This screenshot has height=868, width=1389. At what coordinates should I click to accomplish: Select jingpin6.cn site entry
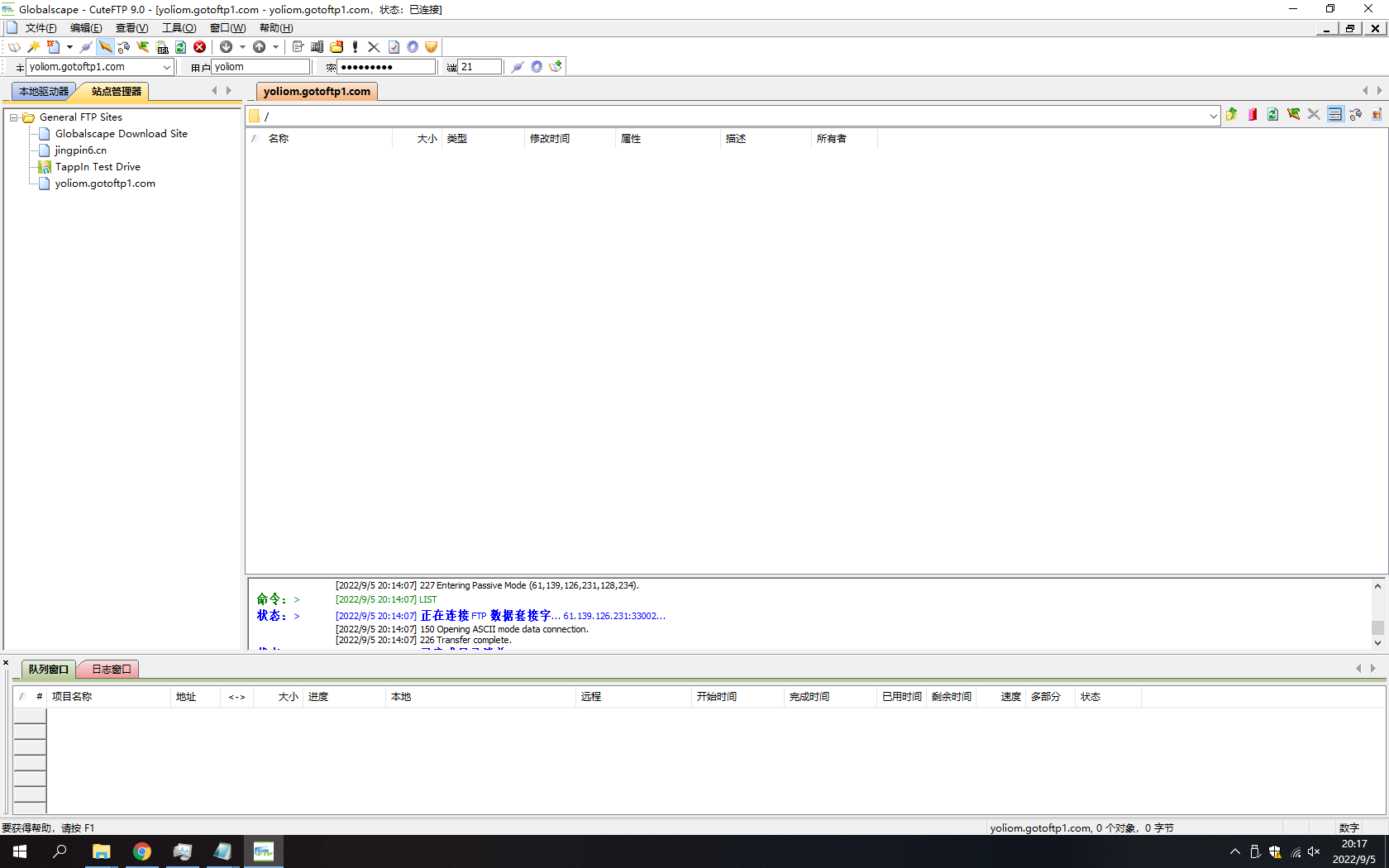click(x=81, y=150)
